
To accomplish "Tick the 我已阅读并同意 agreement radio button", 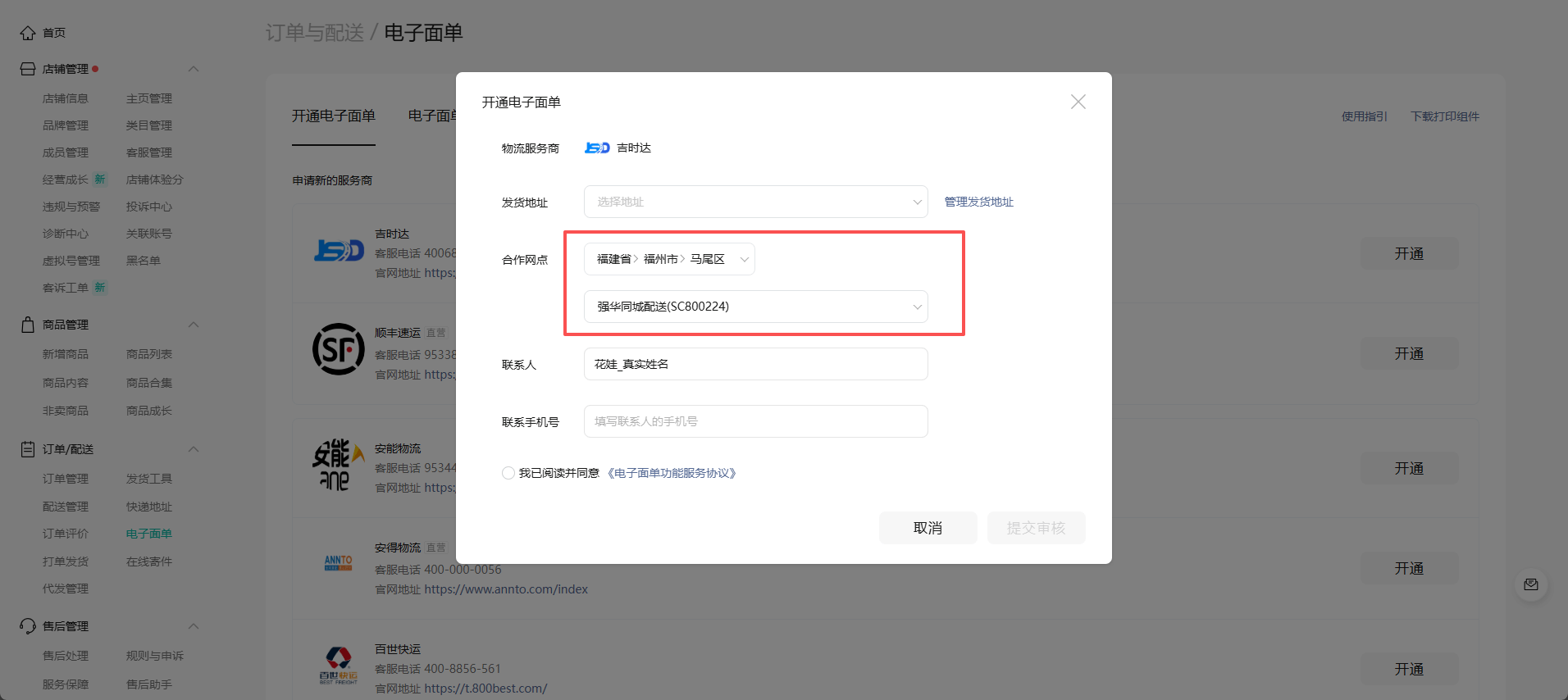I will (x=508, y=473).
